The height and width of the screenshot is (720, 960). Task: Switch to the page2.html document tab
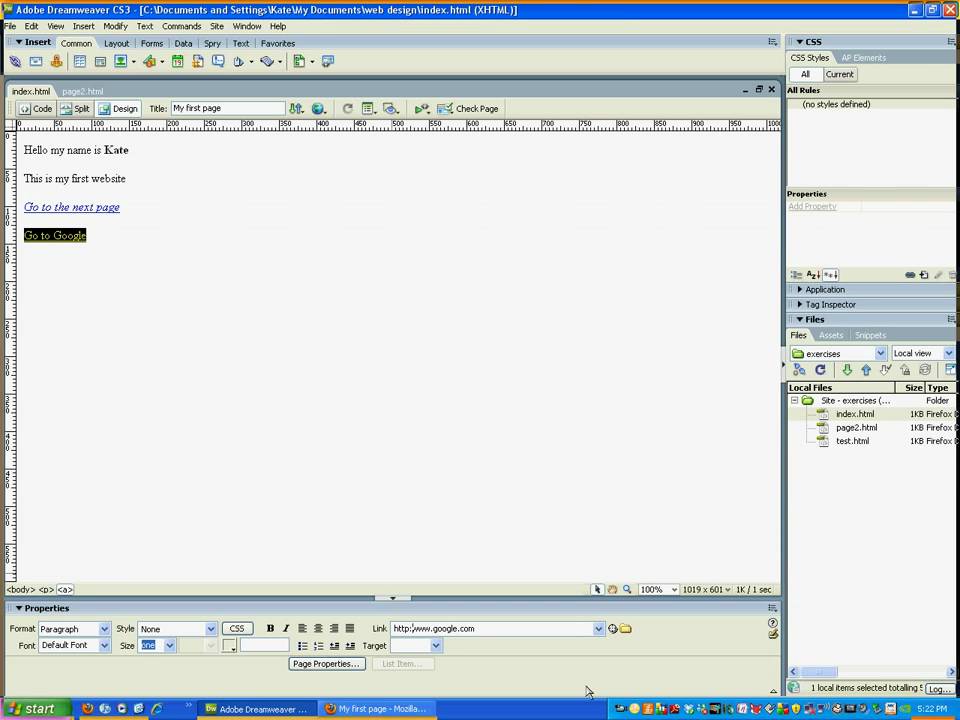82,91
